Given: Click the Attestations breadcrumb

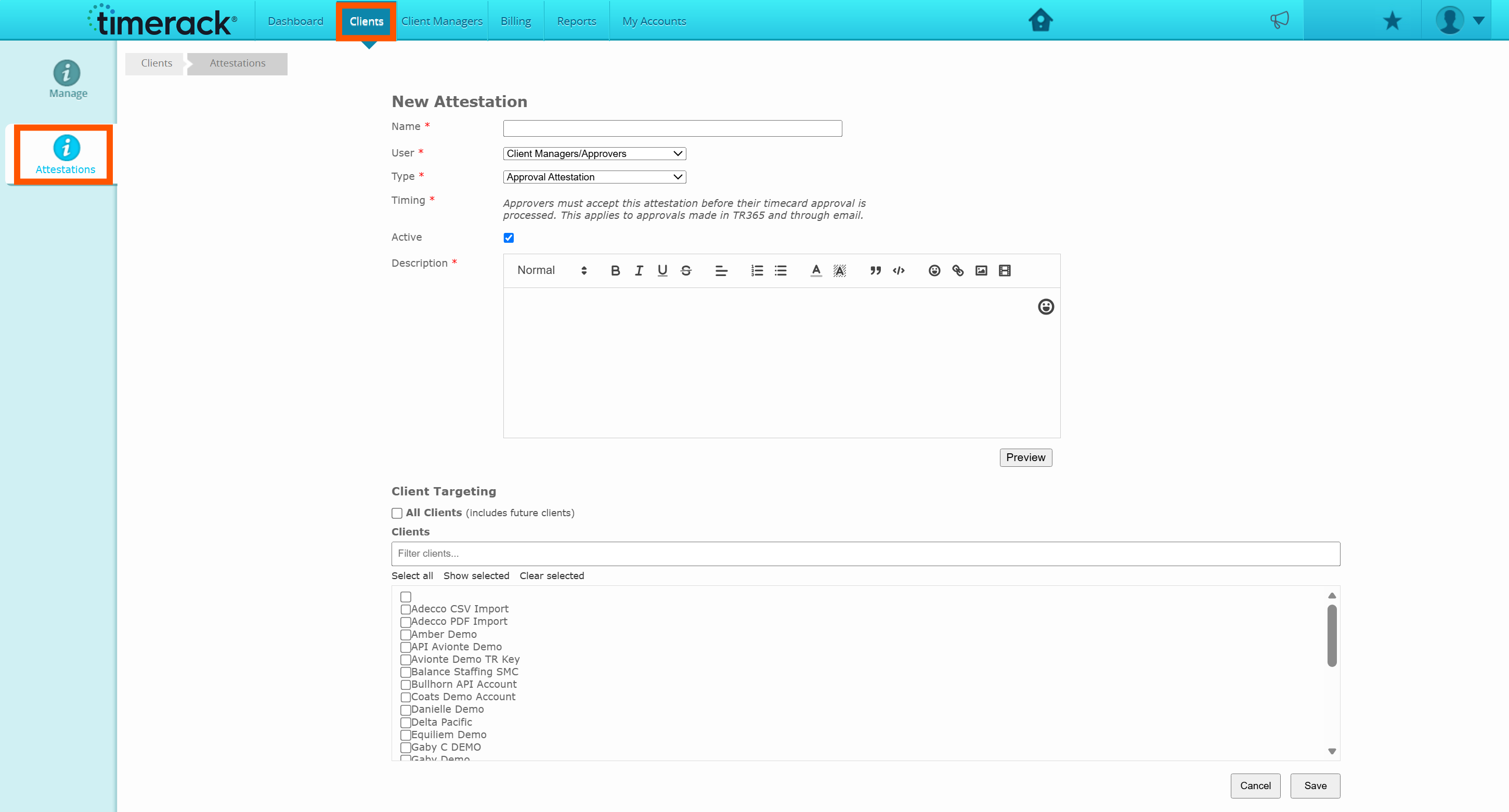Looking at the screenshot, I should 237,63.
